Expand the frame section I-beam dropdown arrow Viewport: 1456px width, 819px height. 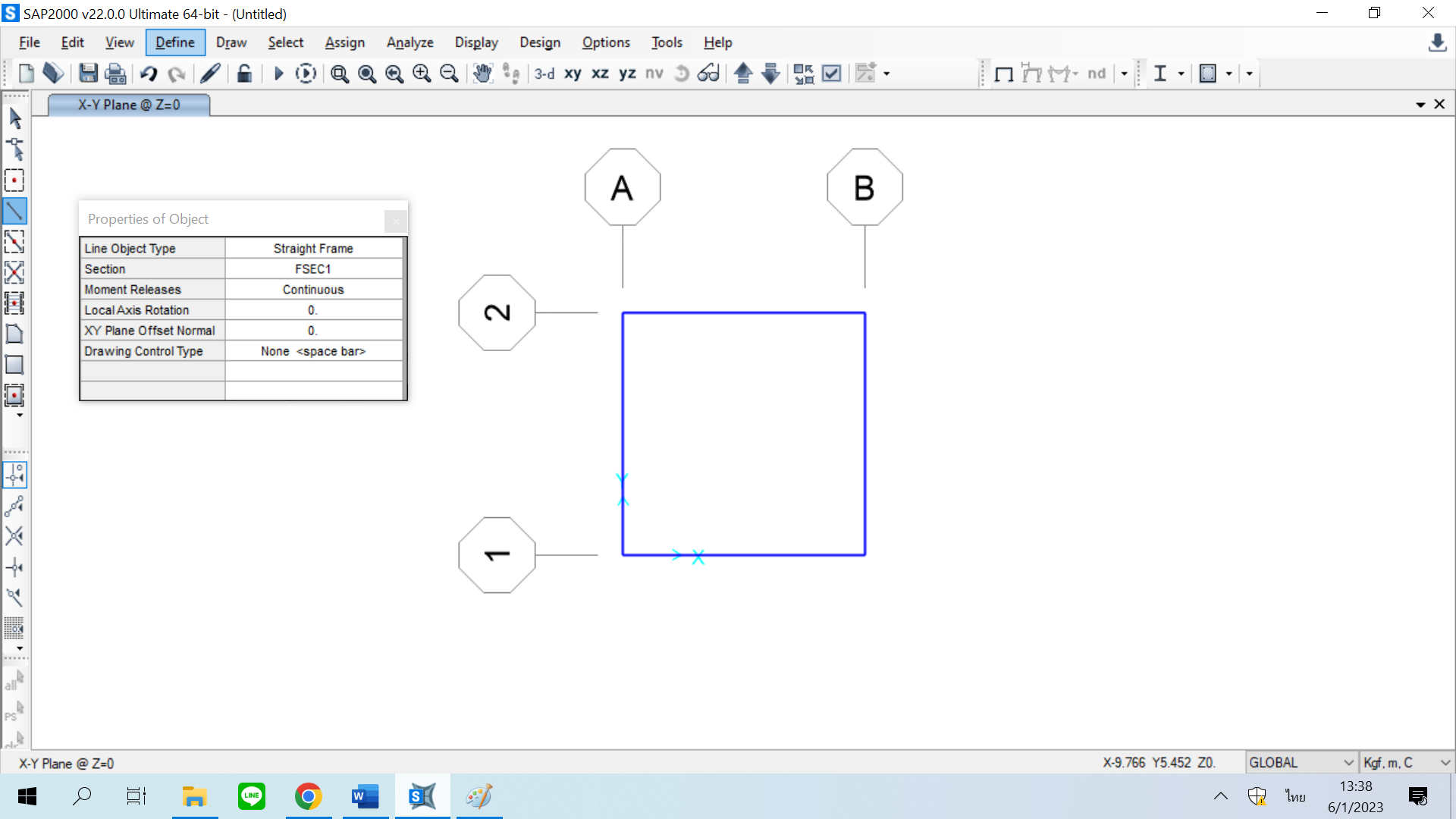point(1181,74)
